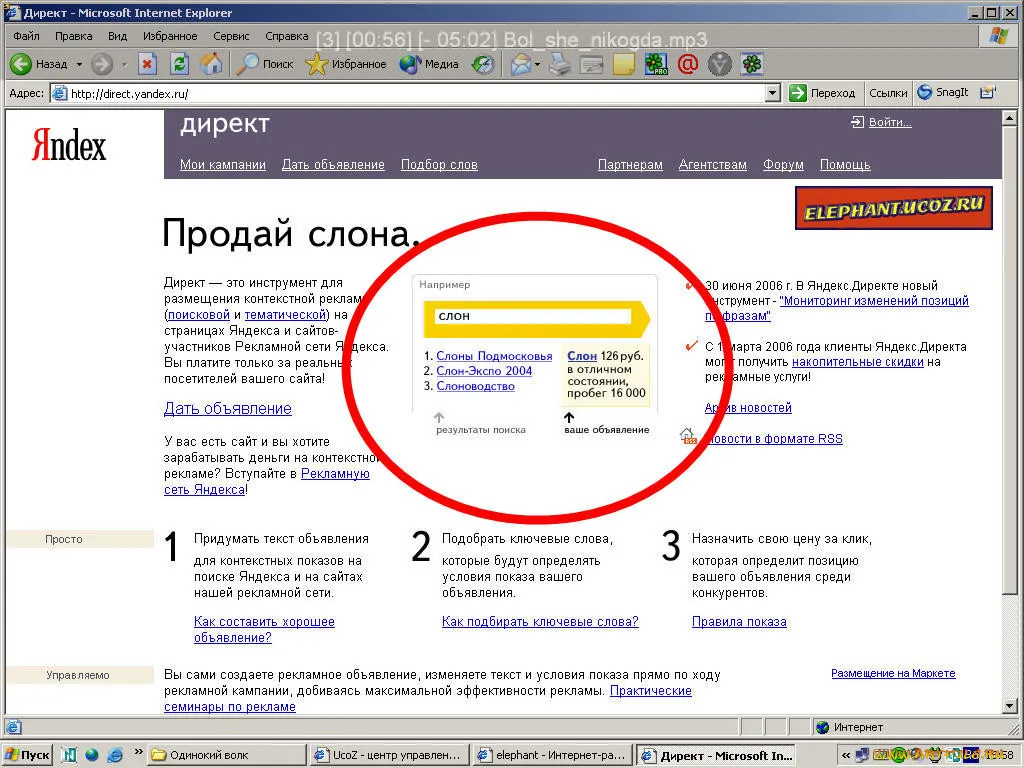Click the Переход go button
The width and height of the screenshot is (1024, 768).
(x=822, y=93)
